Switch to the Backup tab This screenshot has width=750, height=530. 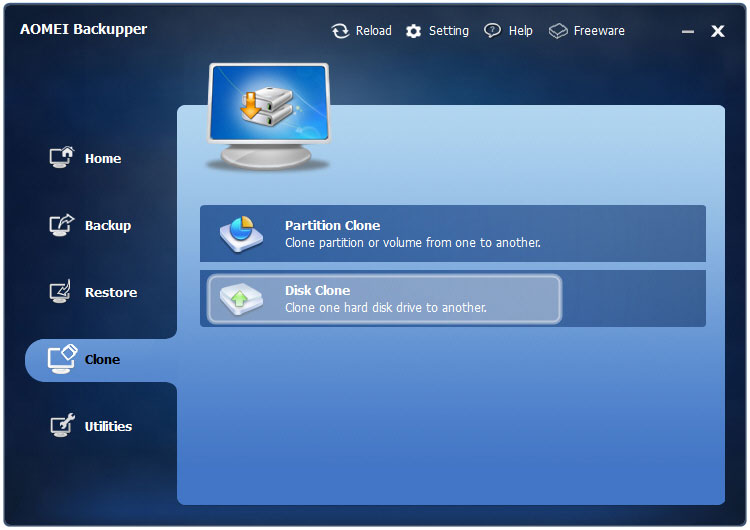point(108,225)
